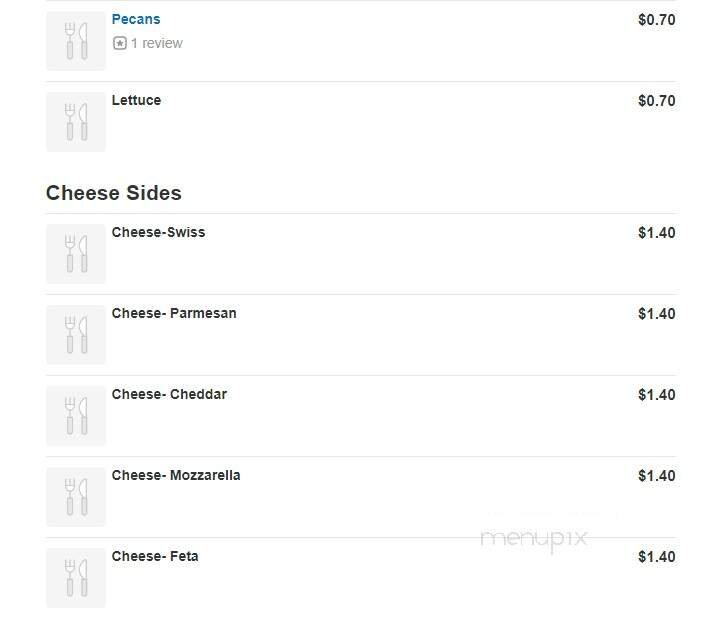Click the Cheese Sides section heading
The height and width of the screenshot is (621, 713).
tap(114, 193)
